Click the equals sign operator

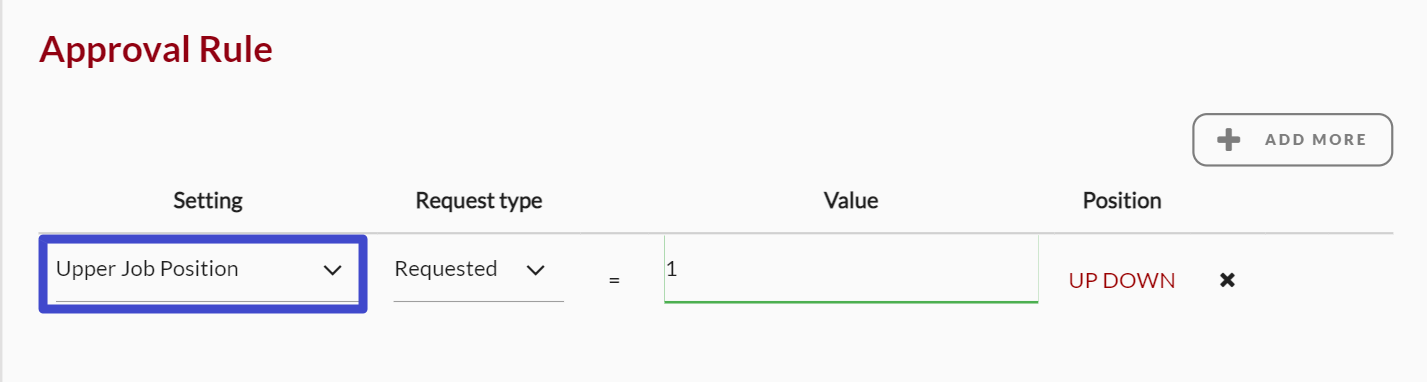click(x=614, y=282)
